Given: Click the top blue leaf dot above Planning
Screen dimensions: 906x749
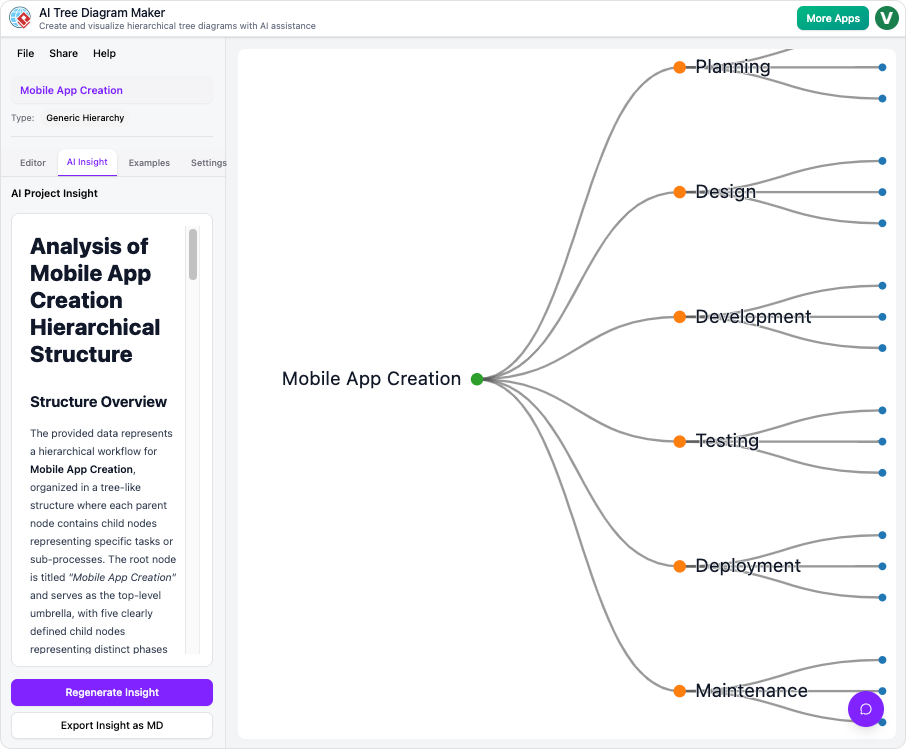Looking at the screenshot, I should click(881, 67).
